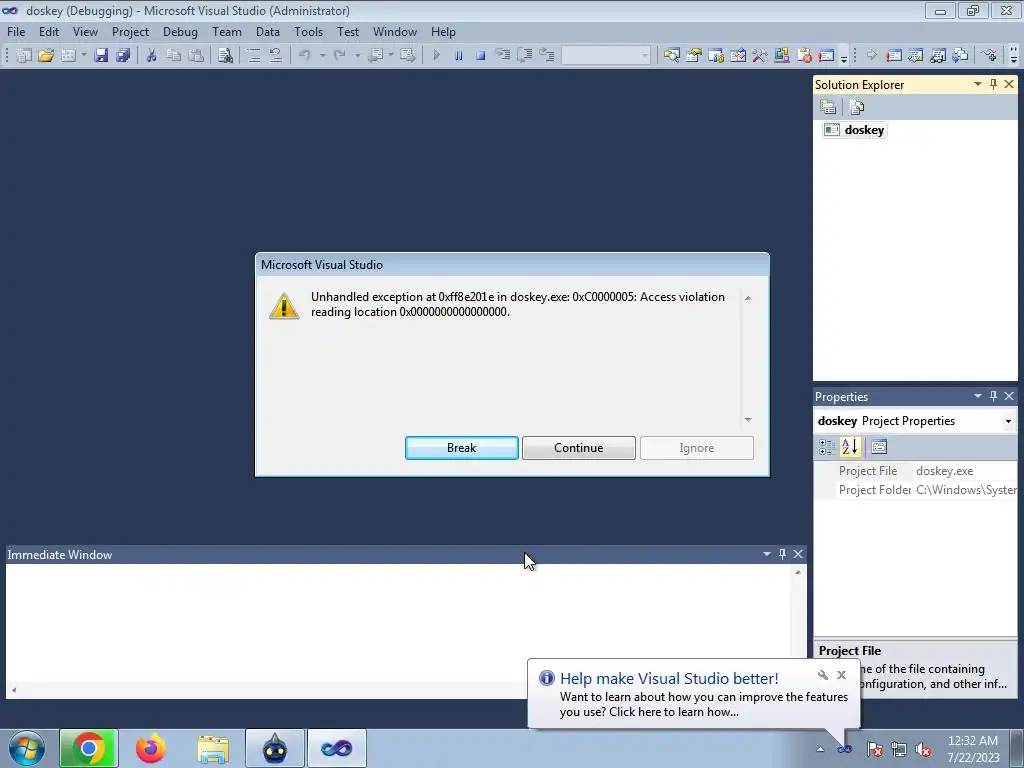Toggle auto-hide pin on Solution Explorer

coord(993,84)
